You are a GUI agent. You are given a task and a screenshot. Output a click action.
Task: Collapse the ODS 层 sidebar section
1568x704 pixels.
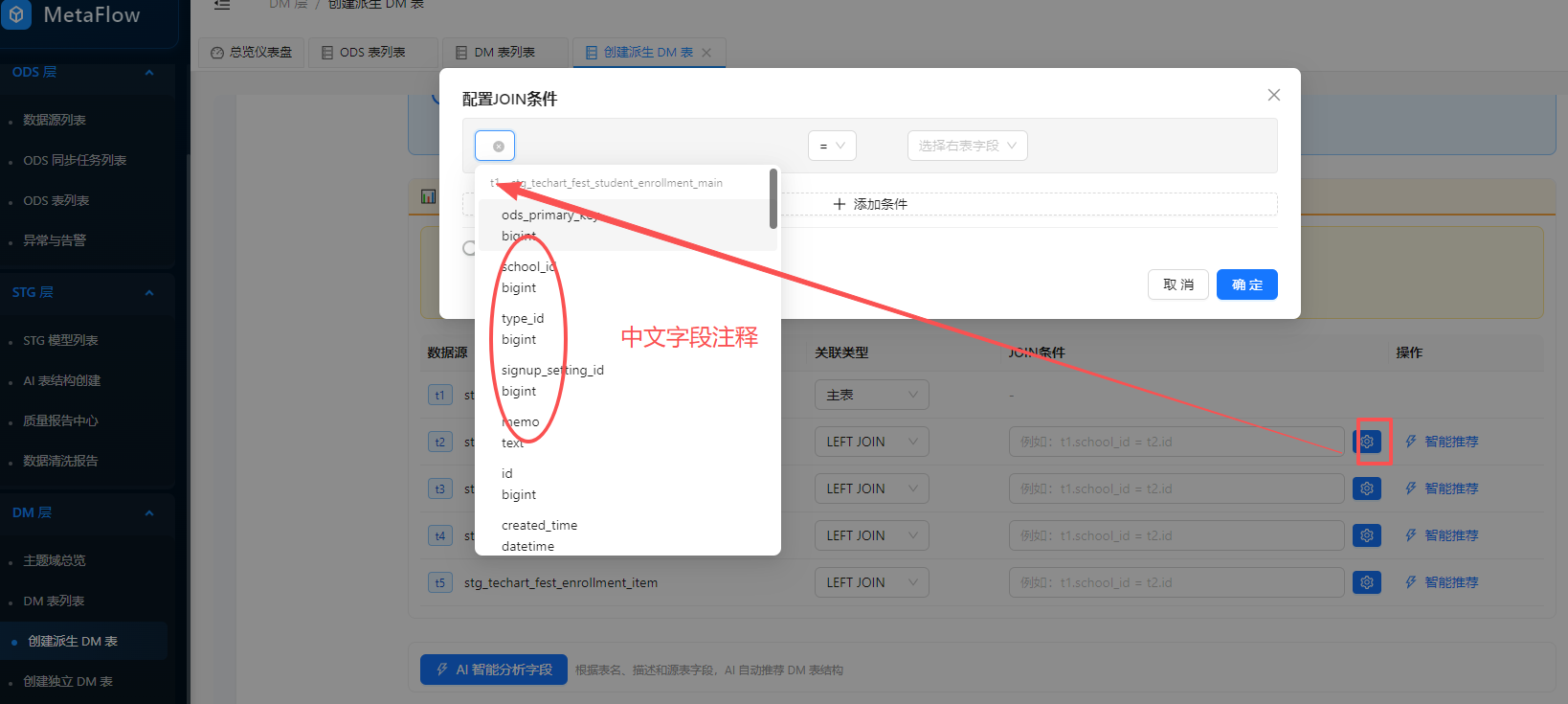[x=148, y=73]
